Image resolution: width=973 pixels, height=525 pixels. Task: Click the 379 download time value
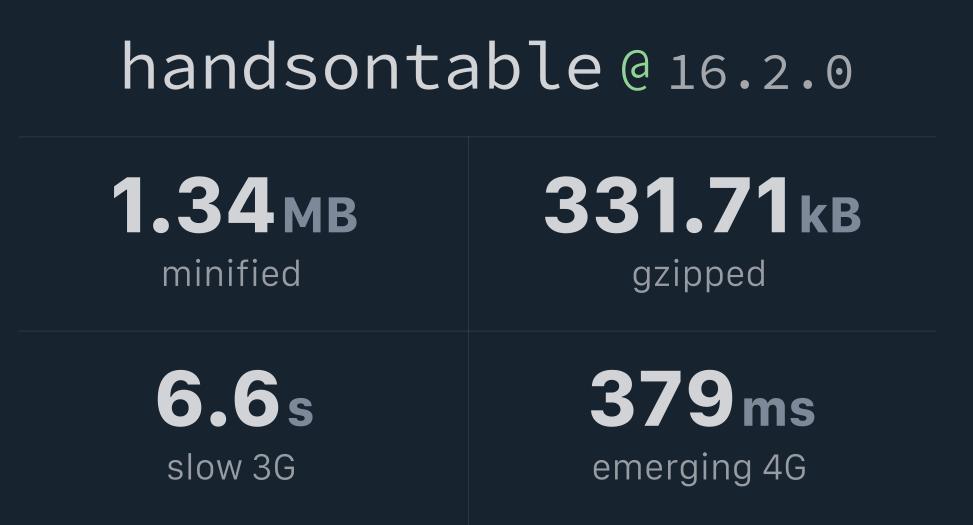point(661,400)
